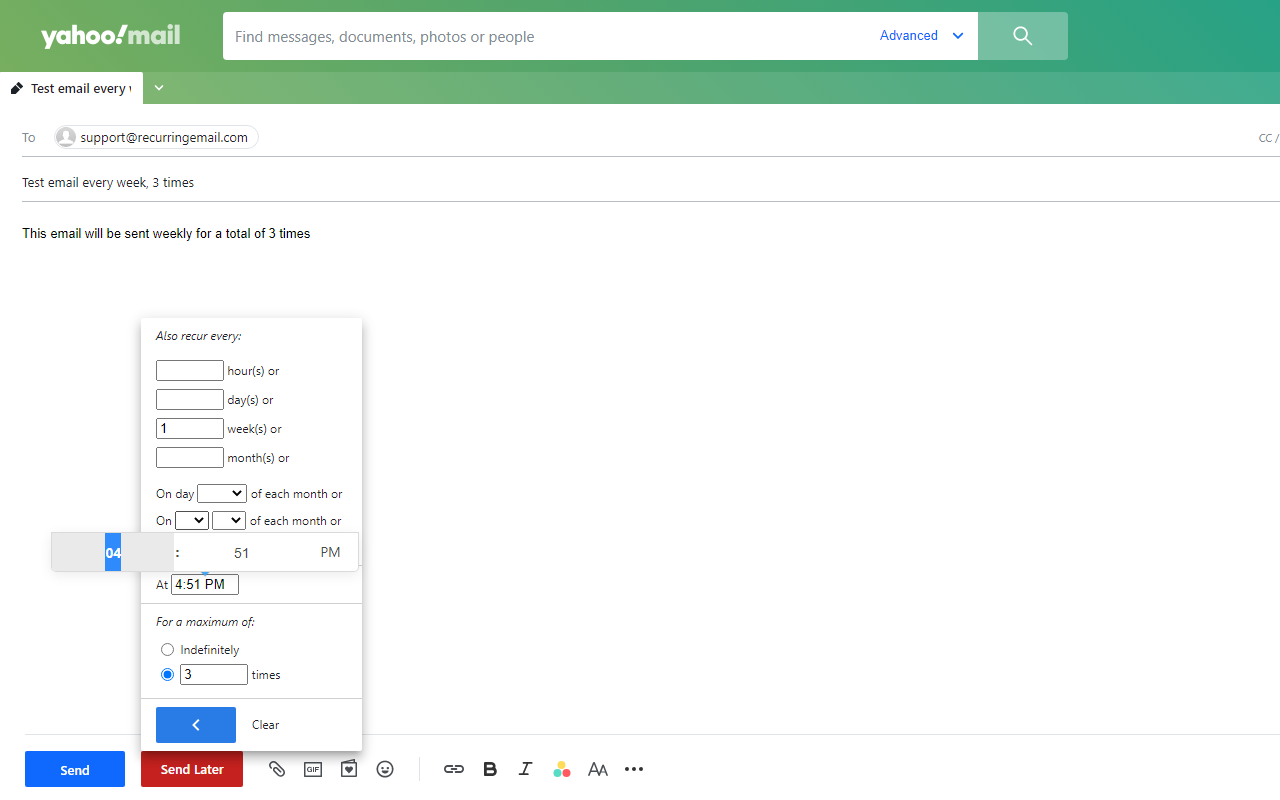Open the compose tab chevron menu
The width and height of the screenshot is (1280, 800).
[158, 88]
